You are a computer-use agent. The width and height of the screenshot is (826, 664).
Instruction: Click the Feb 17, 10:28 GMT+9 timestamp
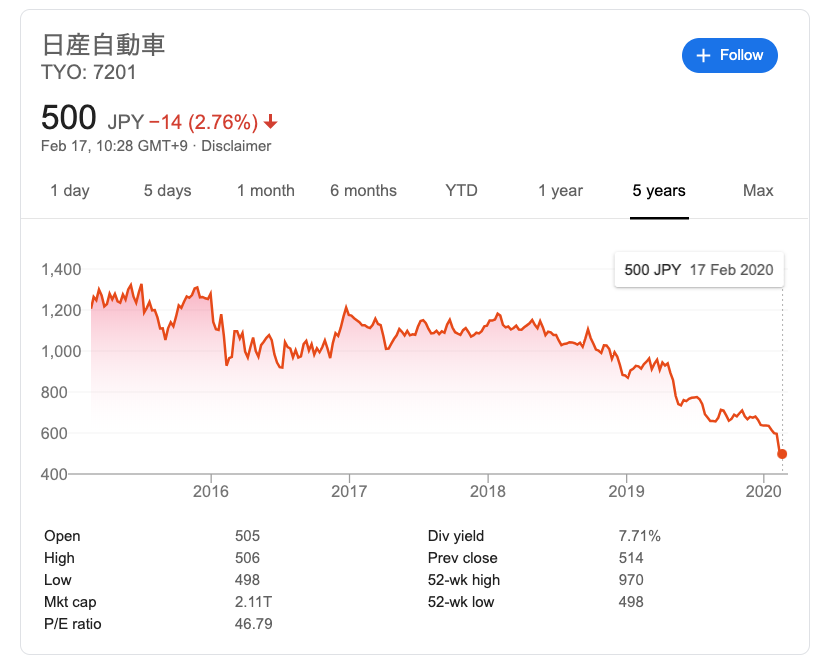tap(114, 146)
